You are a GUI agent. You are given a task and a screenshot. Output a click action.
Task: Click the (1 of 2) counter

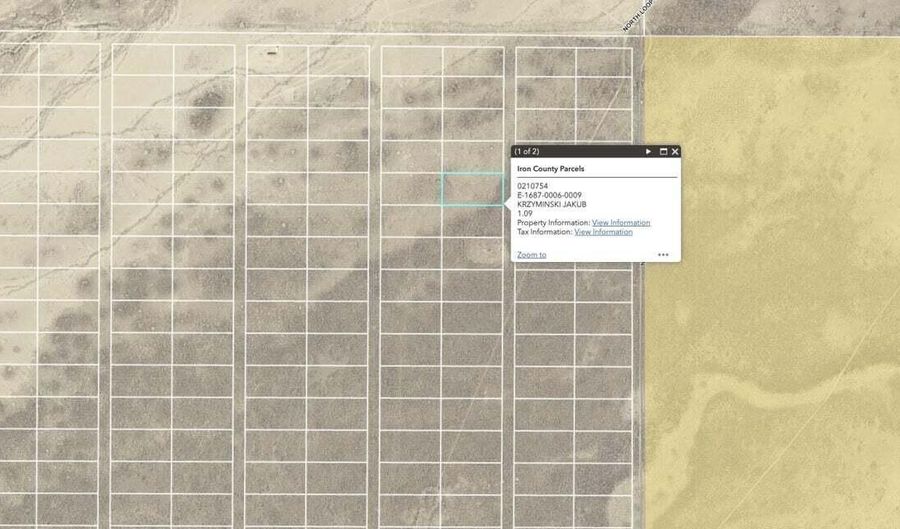tap(526, 151)
